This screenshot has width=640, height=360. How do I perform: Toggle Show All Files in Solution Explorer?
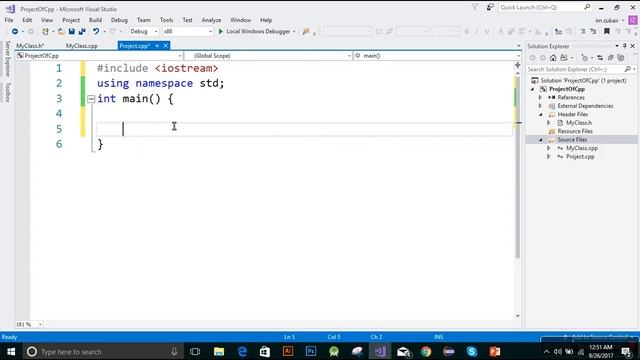621,58
